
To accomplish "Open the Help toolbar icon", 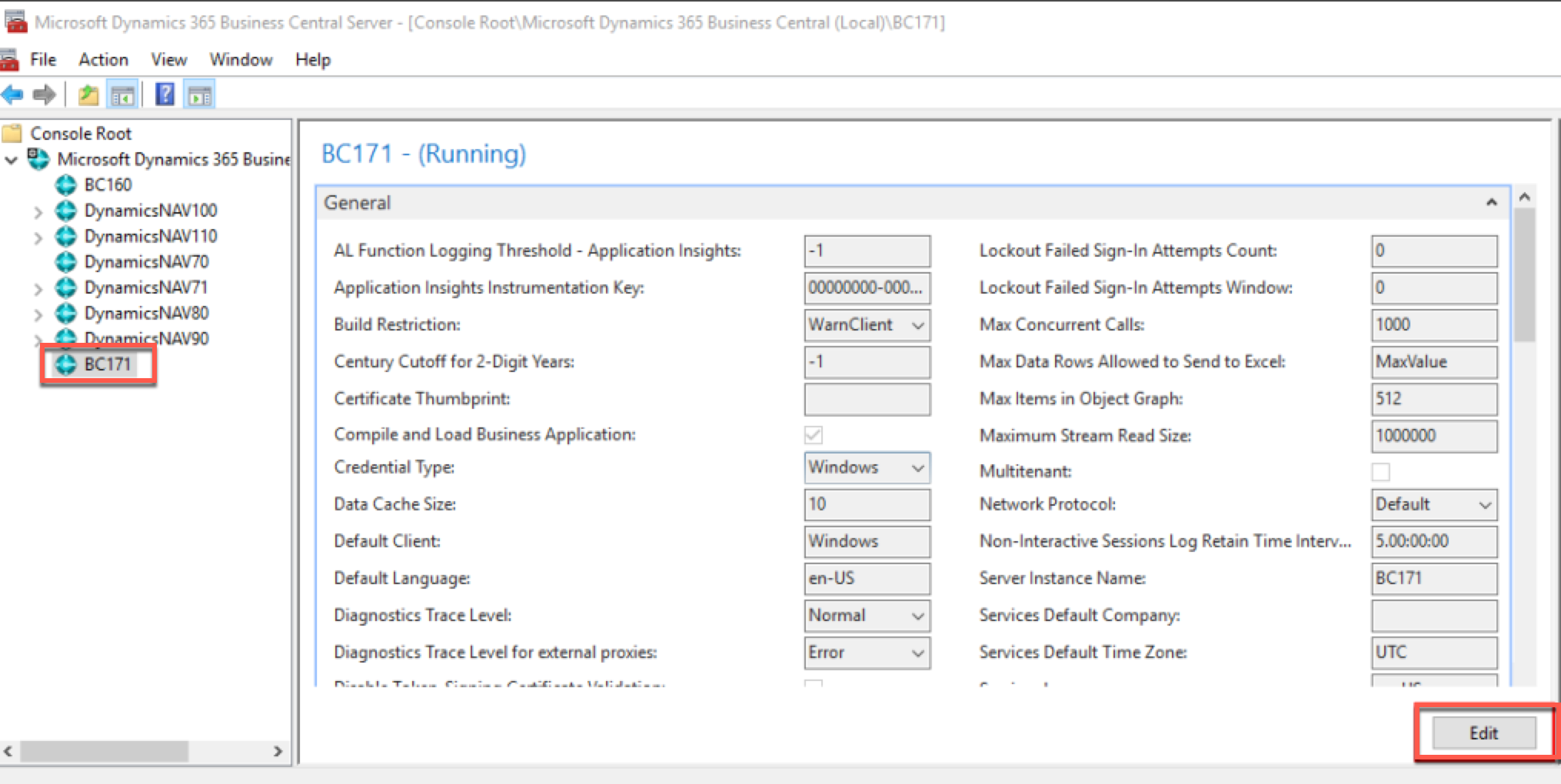I will pos(165,95).
